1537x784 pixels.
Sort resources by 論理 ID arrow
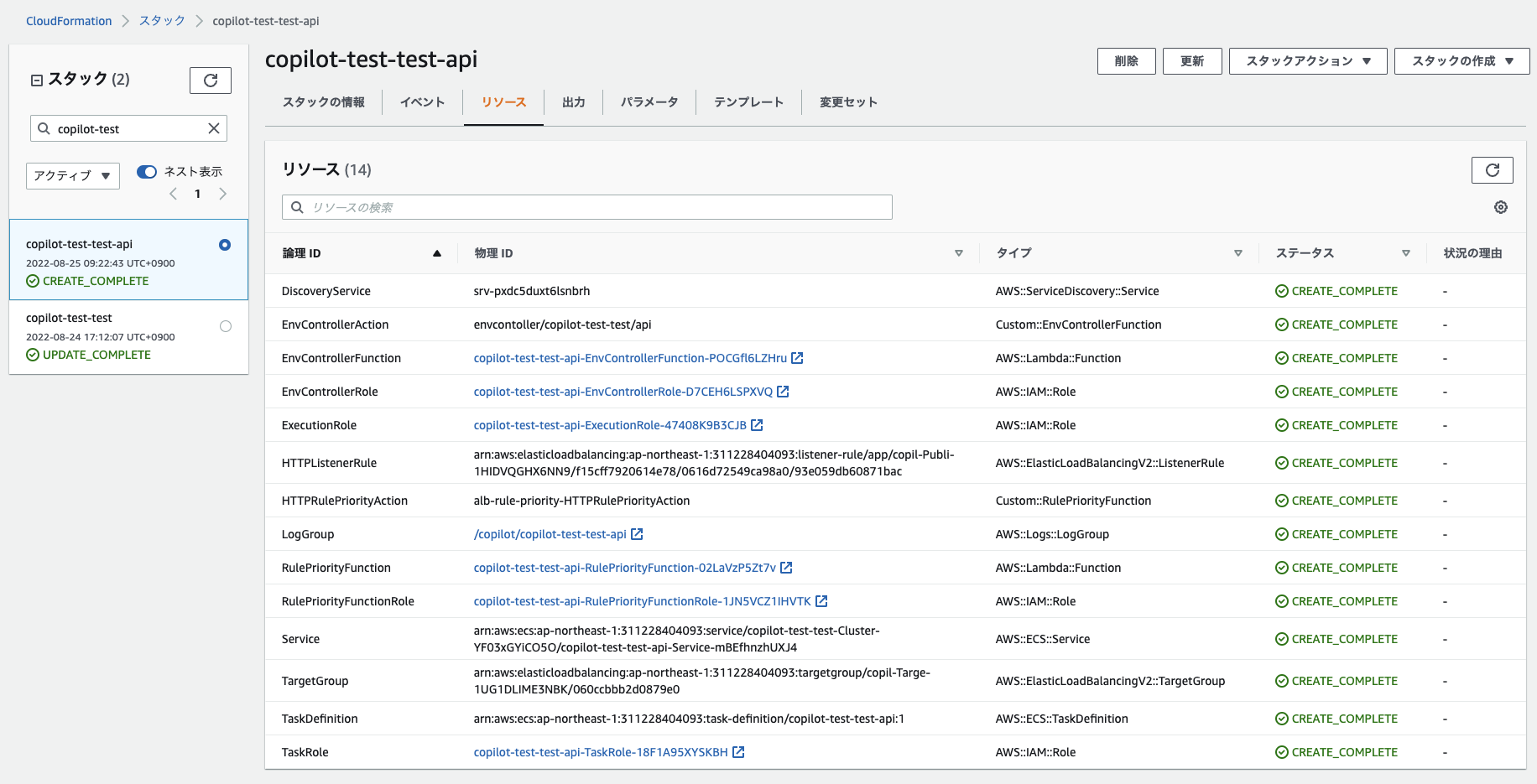437,253
